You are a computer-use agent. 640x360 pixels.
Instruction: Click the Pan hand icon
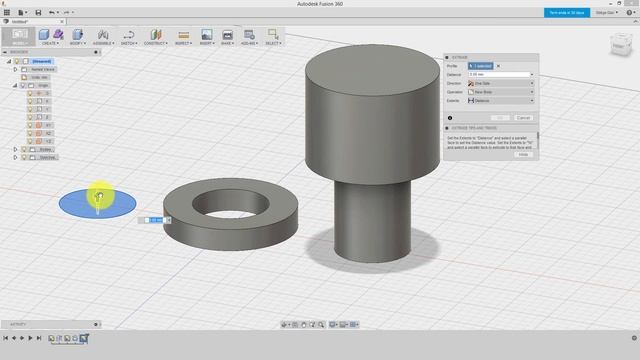tap(304, 324)
